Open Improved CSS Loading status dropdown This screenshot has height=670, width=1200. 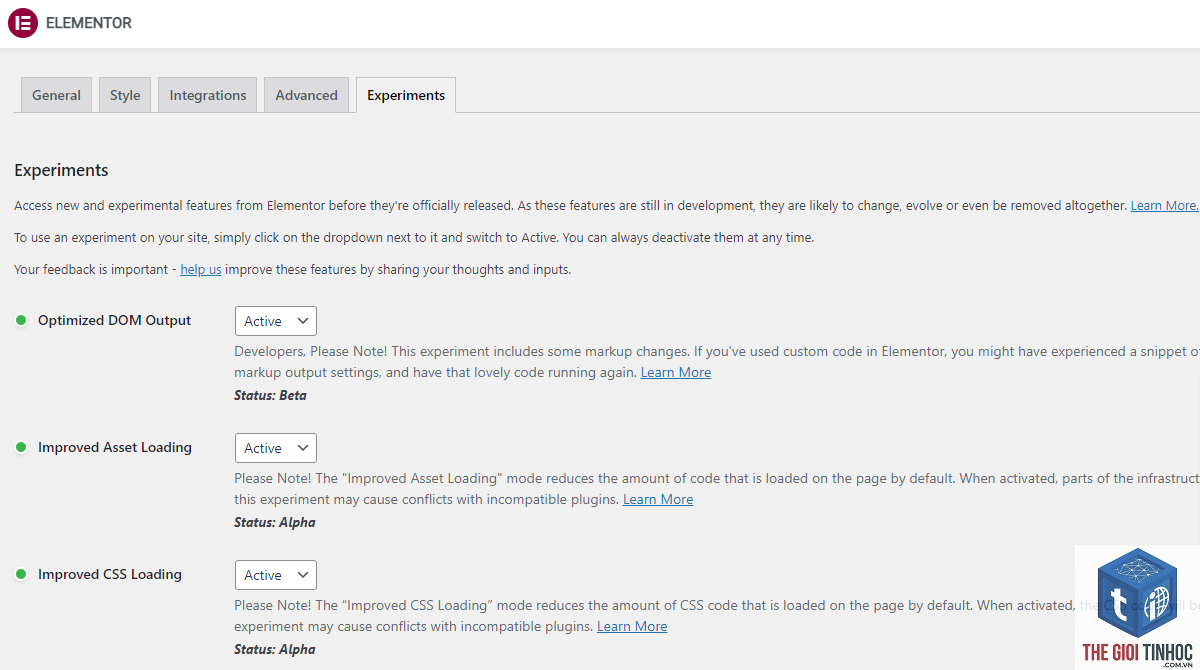(276, 575)
